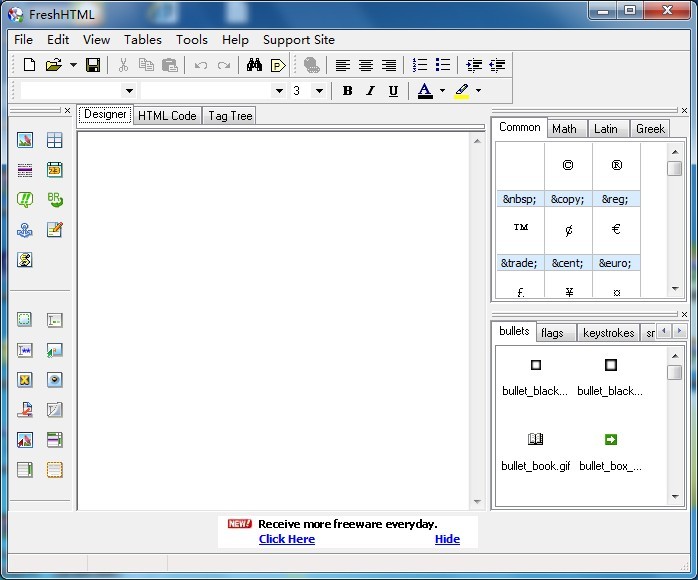Toggle bold formatting
Image resolution: width=698 pixels, height=580 pixels.
tap(347, 91)
